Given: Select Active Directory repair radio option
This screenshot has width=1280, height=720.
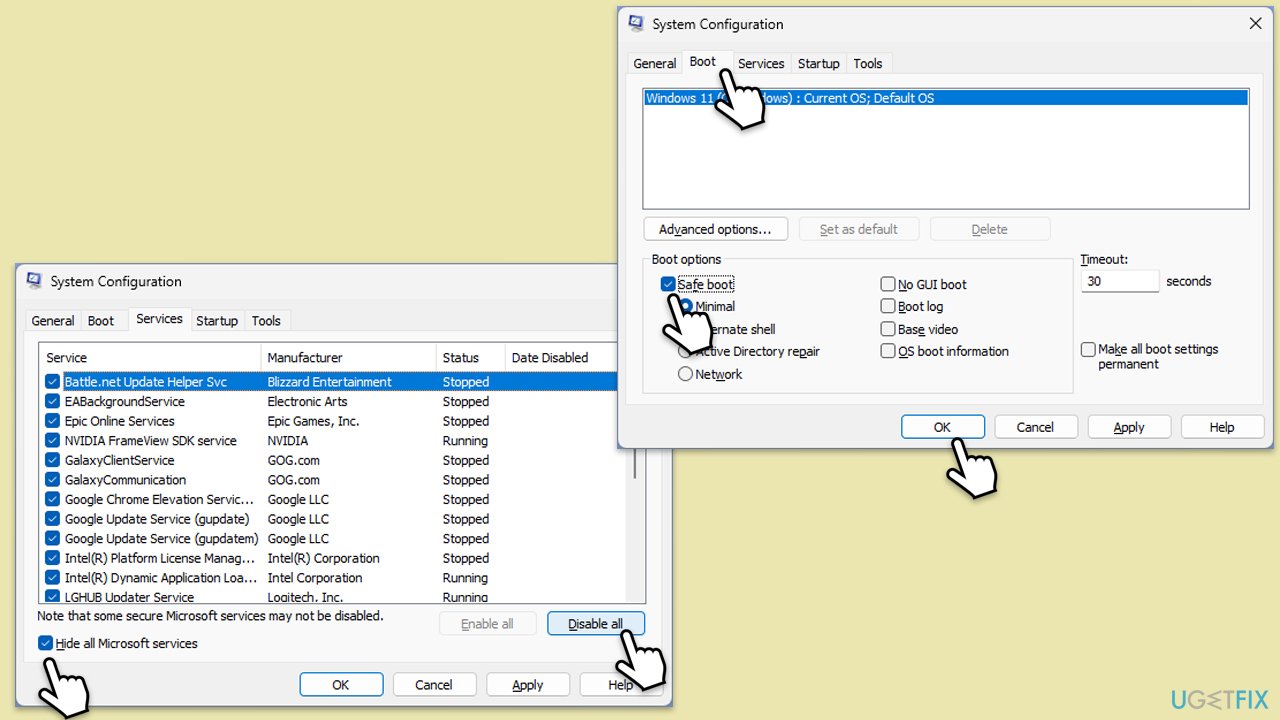Looking at the screenshot, I should coord(685,351).
